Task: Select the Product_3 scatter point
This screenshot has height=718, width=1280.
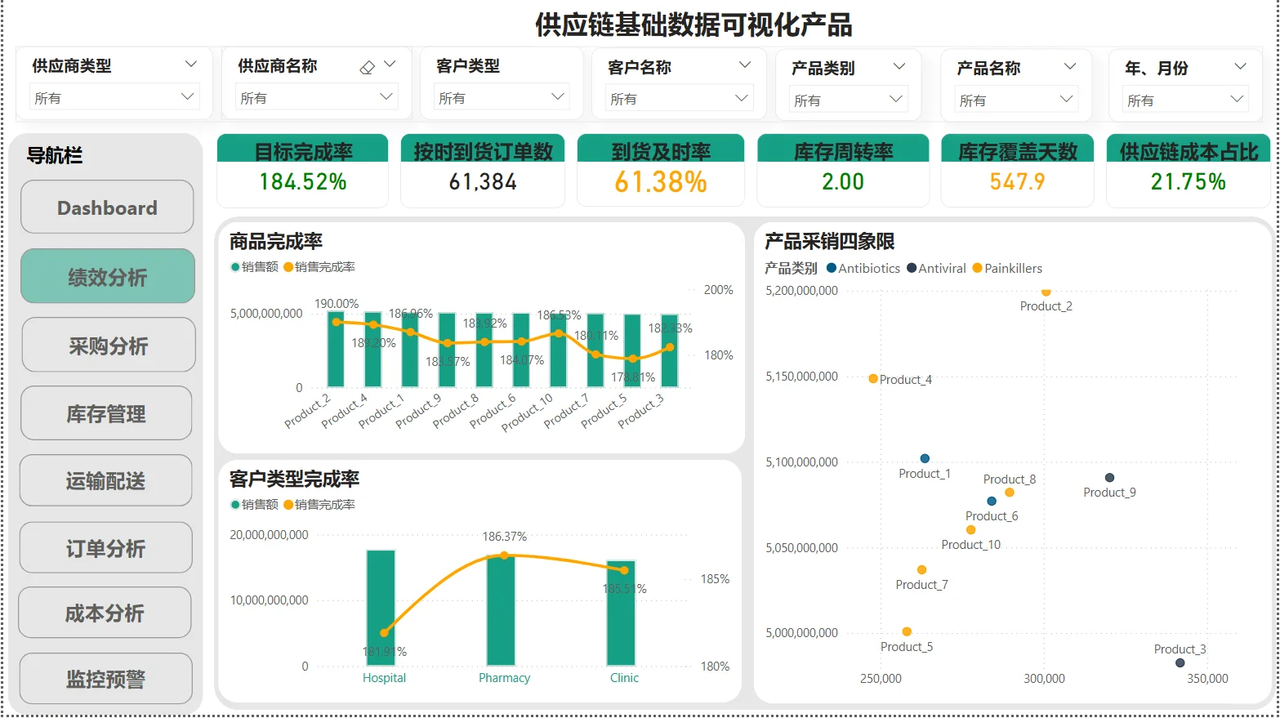Action: (x=1180, y=663)
